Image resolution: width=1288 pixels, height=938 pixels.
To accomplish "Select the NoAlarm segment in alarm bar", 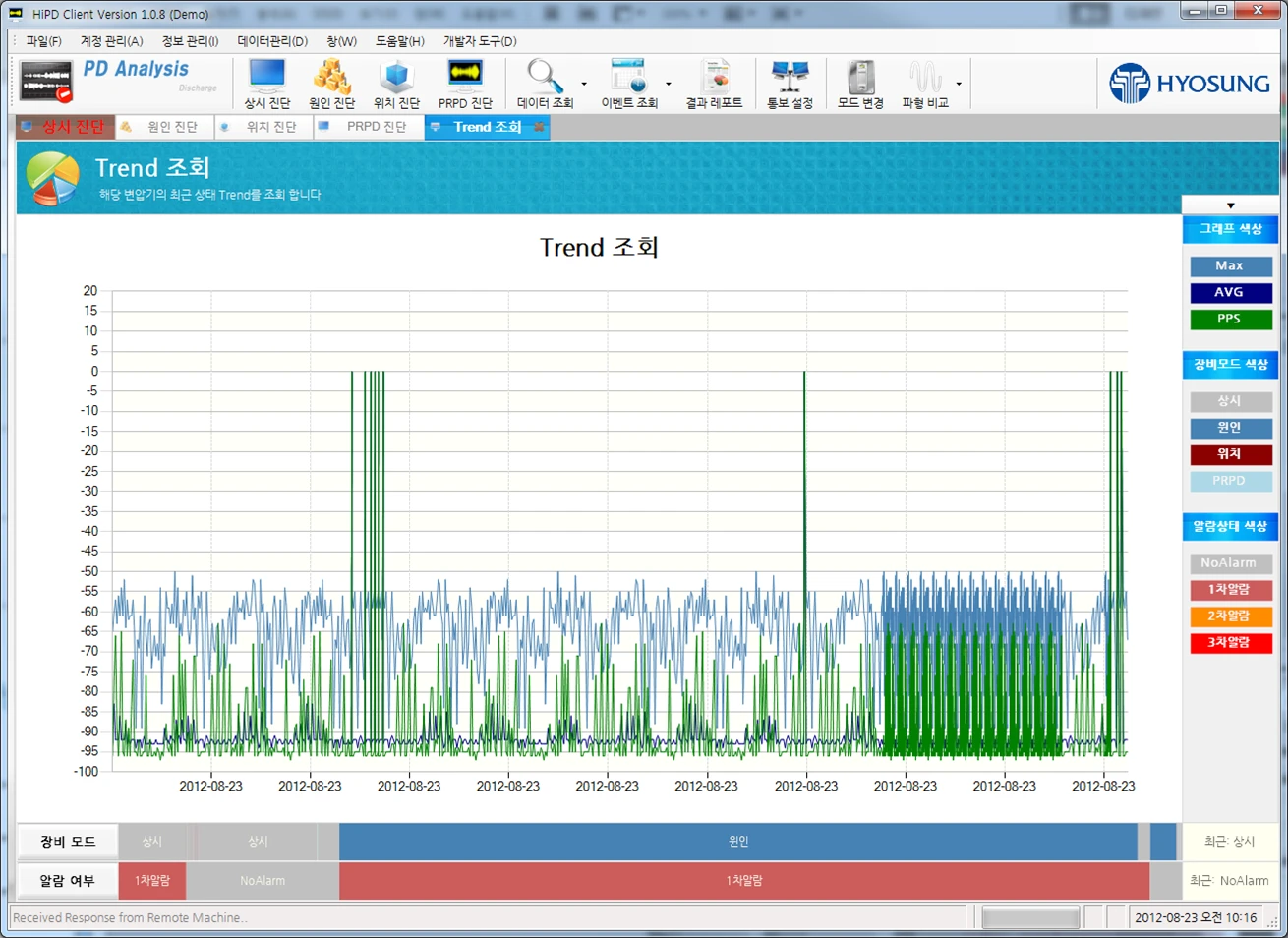I will click(263, 881).
